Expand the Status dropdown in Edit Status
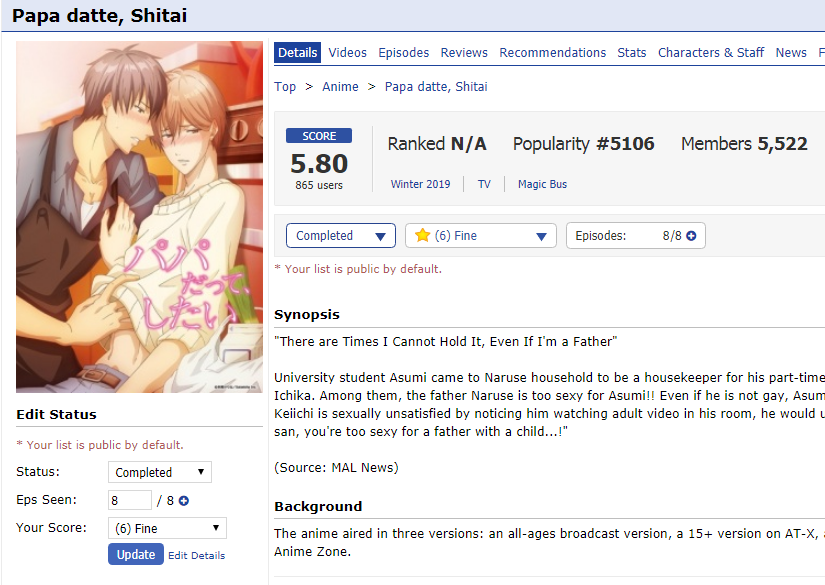Image resolution: width=825 pixels, height=585 pixels. point(160,472)
